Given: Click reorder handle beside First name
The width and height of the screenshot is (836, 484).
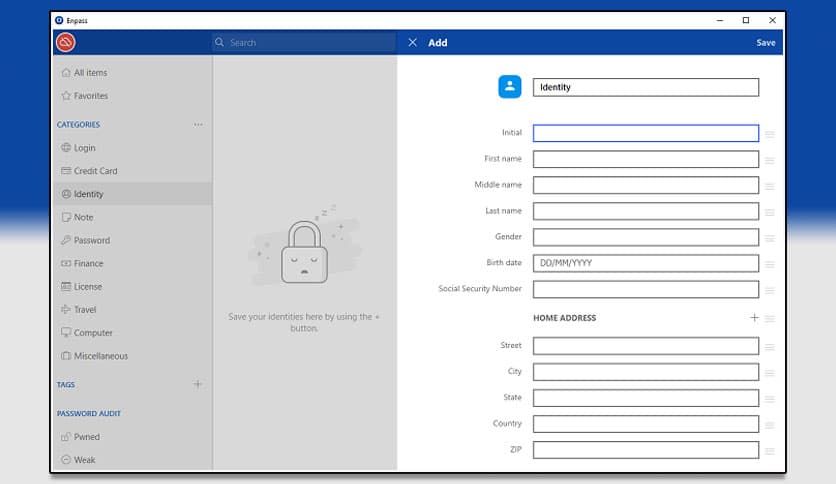Looking at the screenshot, I should [x=770, y=160].
